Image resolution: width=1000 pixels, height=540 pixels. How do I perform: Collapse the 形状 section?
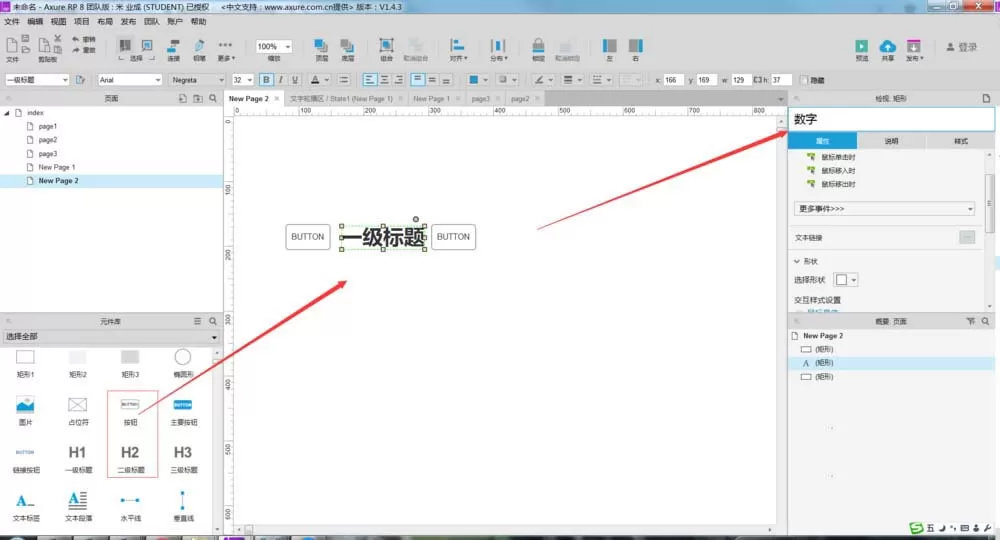[x=797, y=261]
